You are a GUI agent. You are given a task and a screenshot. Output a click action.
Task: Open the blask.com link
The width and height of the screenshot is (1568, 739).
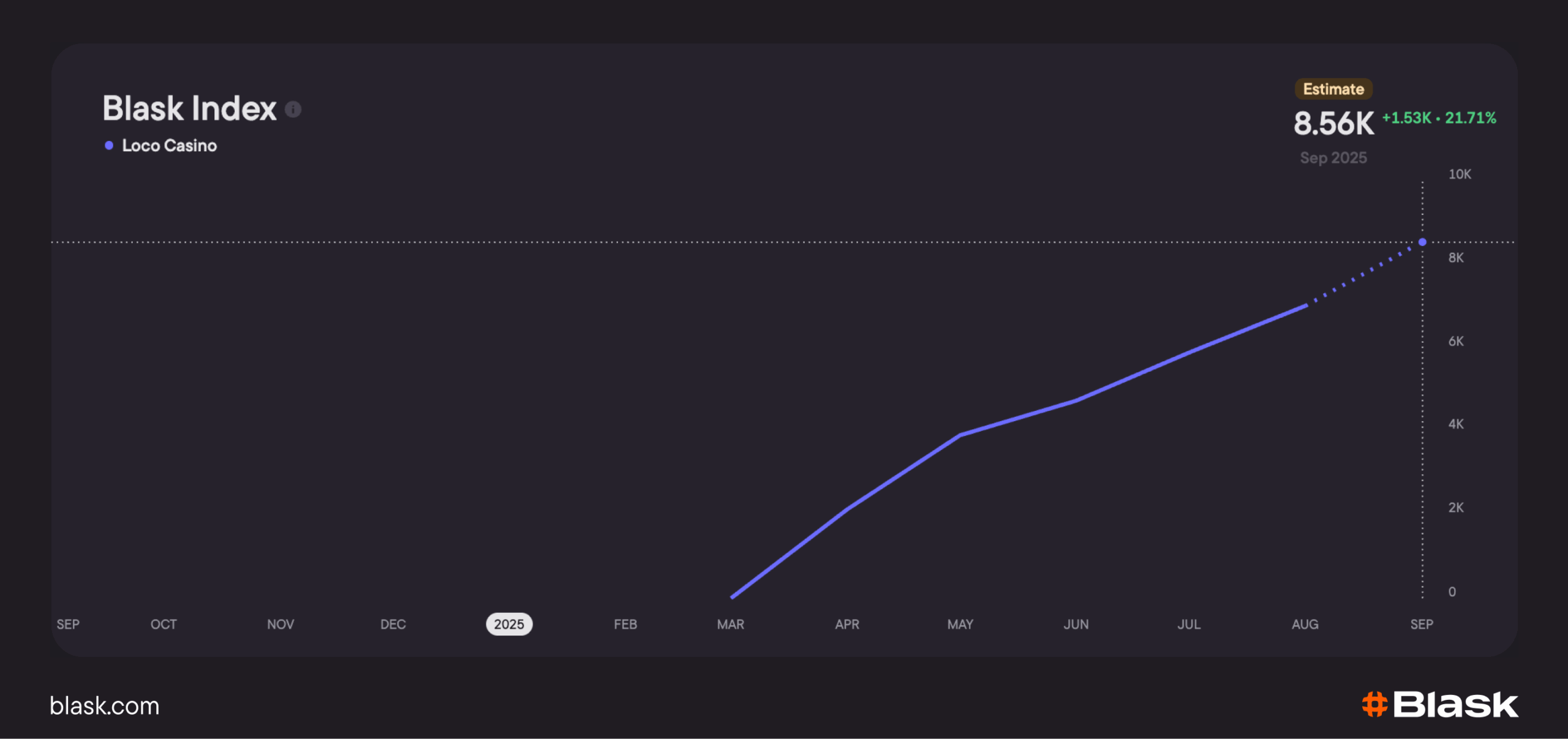click(x=104, y=706)
